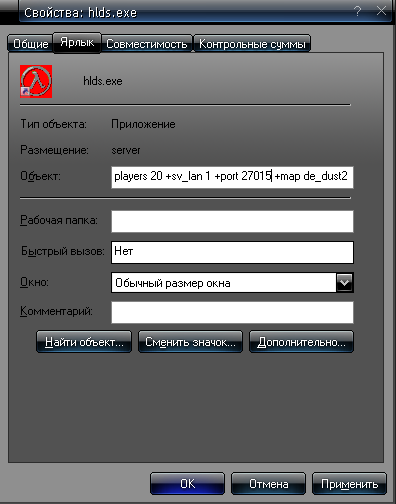The height and width of the screenshot is (504, 396).
Task: Click the Обычный размер окна combo box text
Action: (x=173, y=283)
